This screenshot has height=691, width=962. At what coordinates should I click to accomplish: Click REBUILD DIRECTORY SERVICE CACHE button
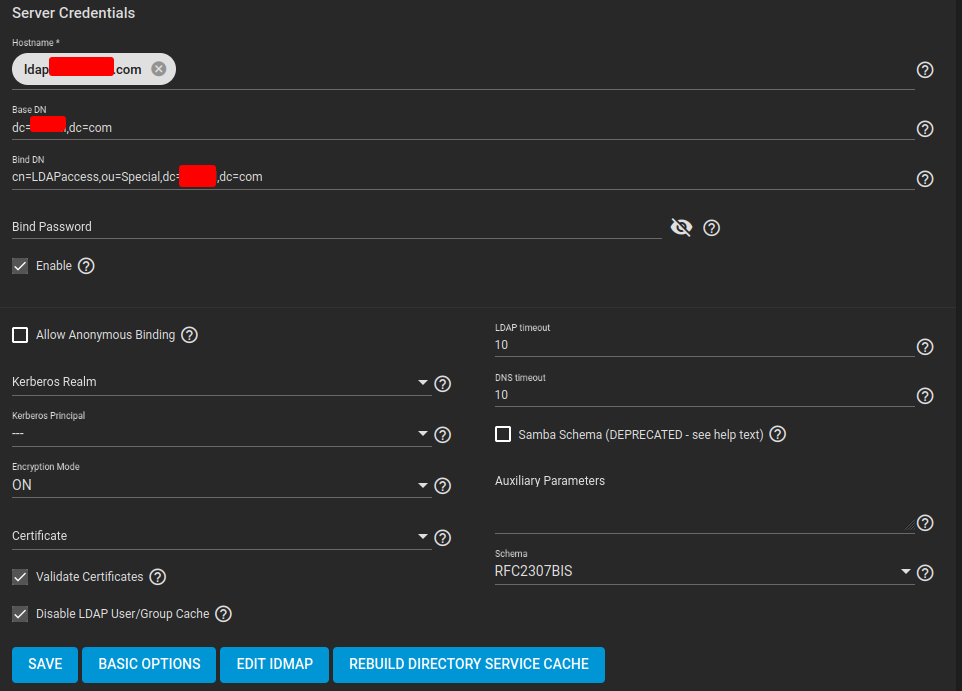(x=469, y=664)
